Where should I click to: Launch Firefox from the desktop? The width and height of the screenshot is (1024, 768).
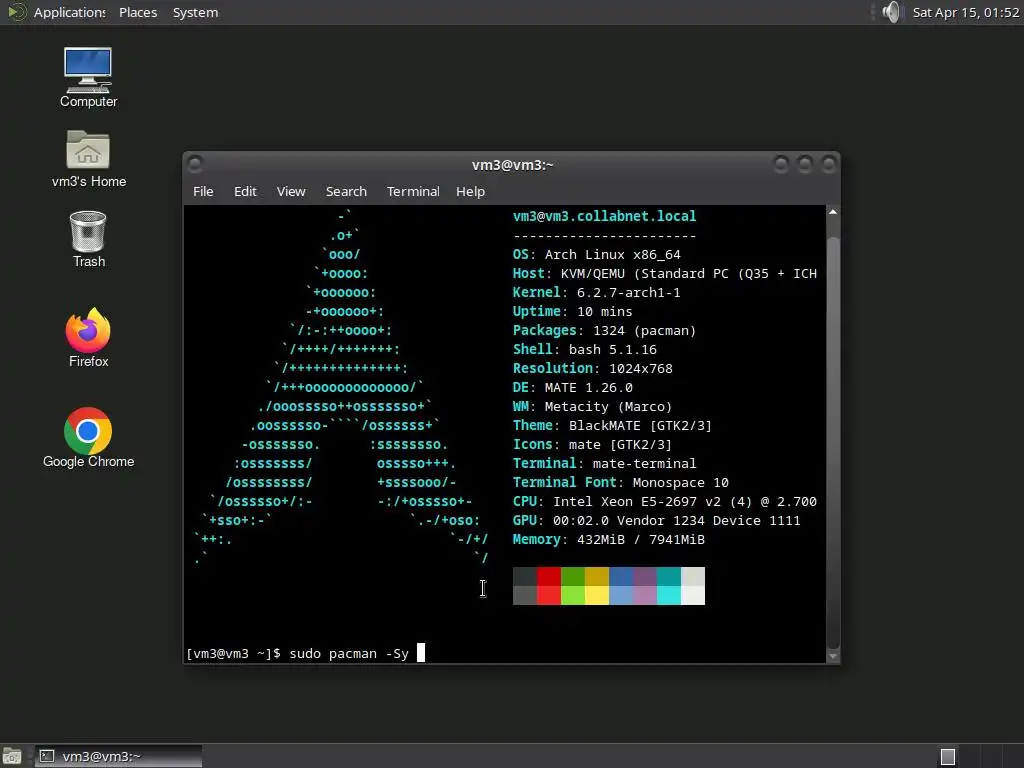pyautogui.click(x=88, y=338)
